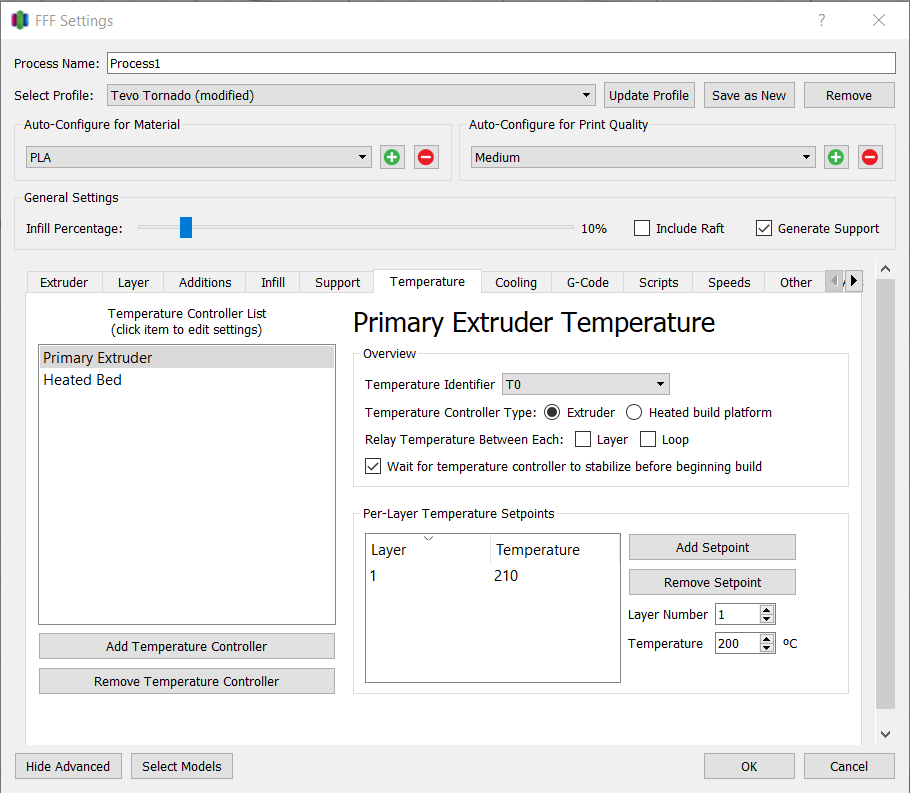Decrease Temperature value with down spinner
The image size is (910, 793).
767,648
